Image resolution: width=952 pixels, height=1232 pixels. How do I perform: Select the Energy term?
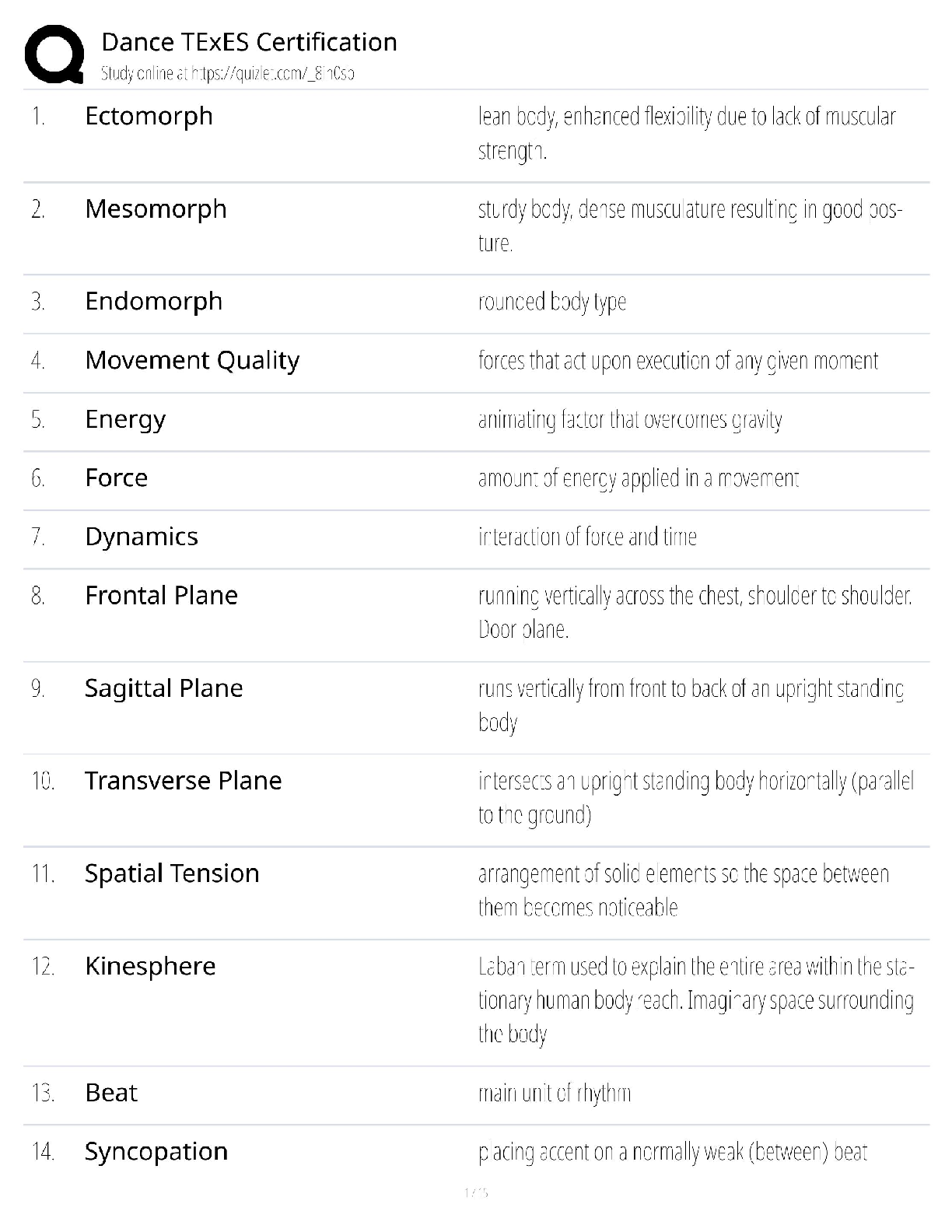[125, 419]
